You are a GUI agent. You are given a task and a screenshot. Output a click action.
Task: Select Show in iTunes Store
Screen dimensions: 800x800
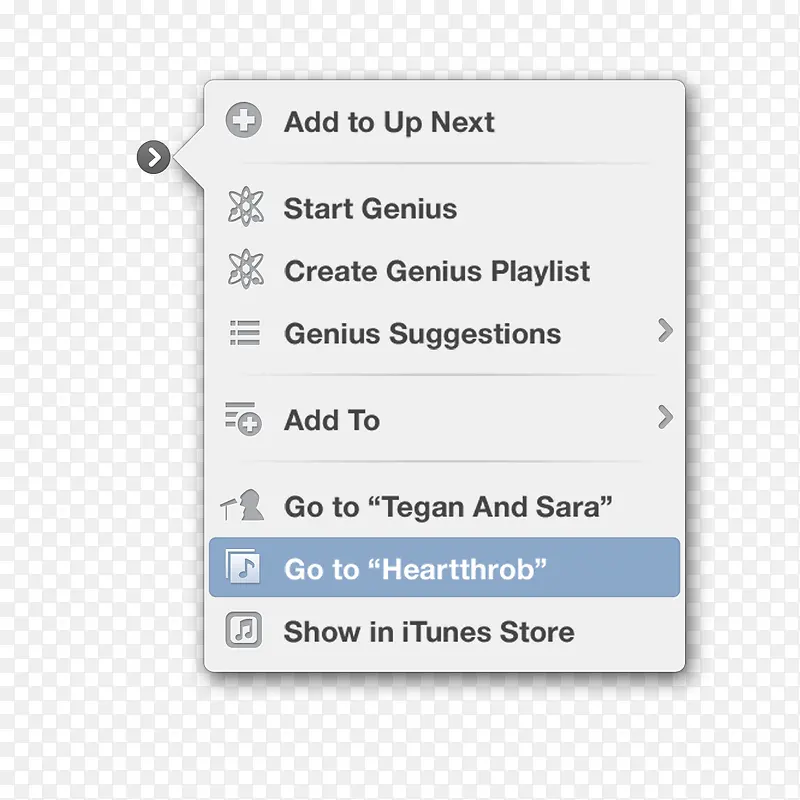click(x=428, y=632)
